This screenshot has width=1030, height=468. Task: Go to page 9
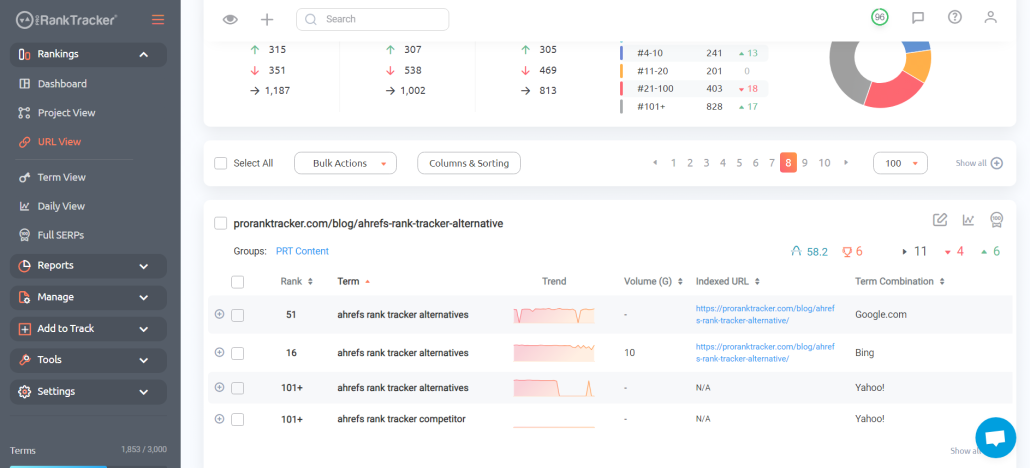coord(805,163)
